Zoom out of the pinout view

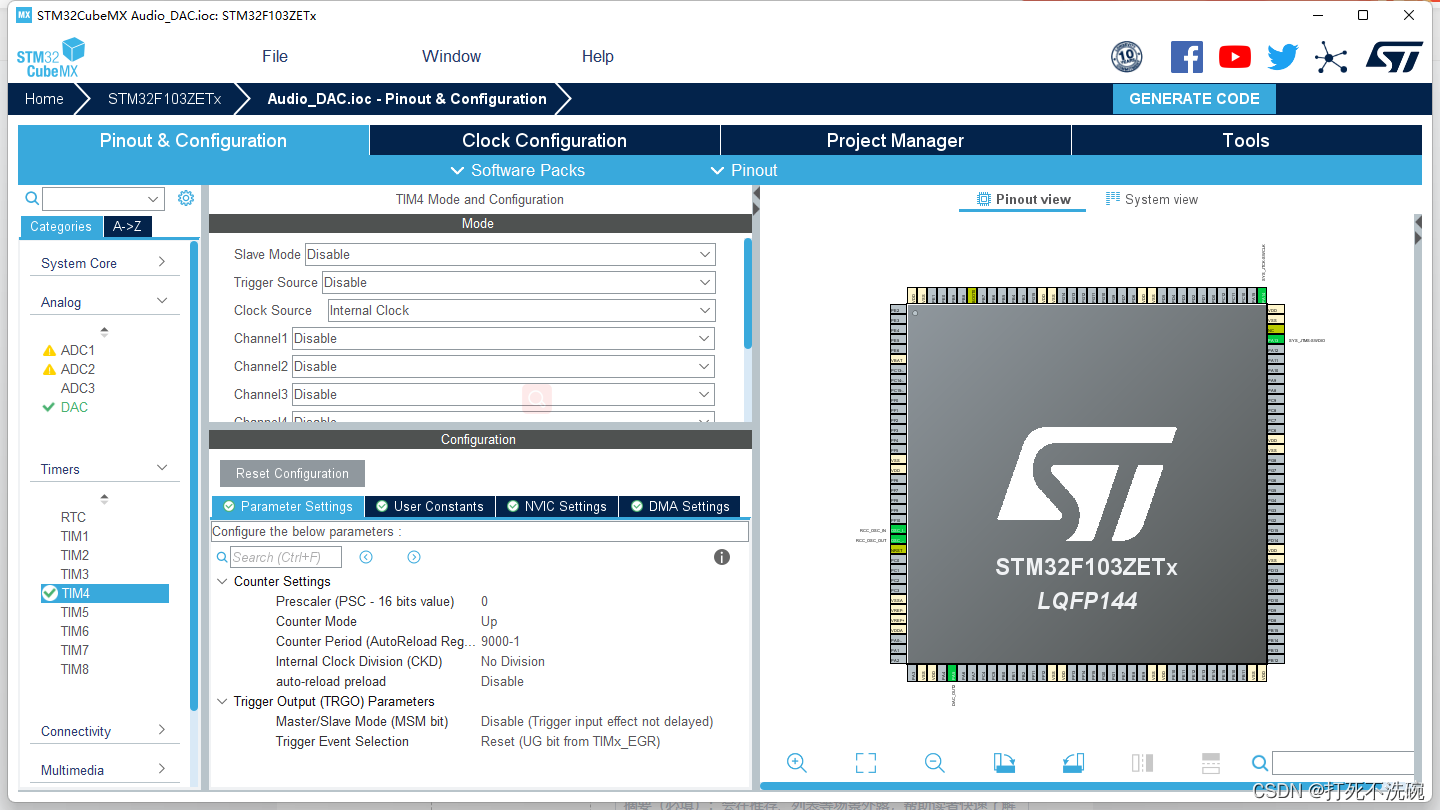(x=935, y=763)
